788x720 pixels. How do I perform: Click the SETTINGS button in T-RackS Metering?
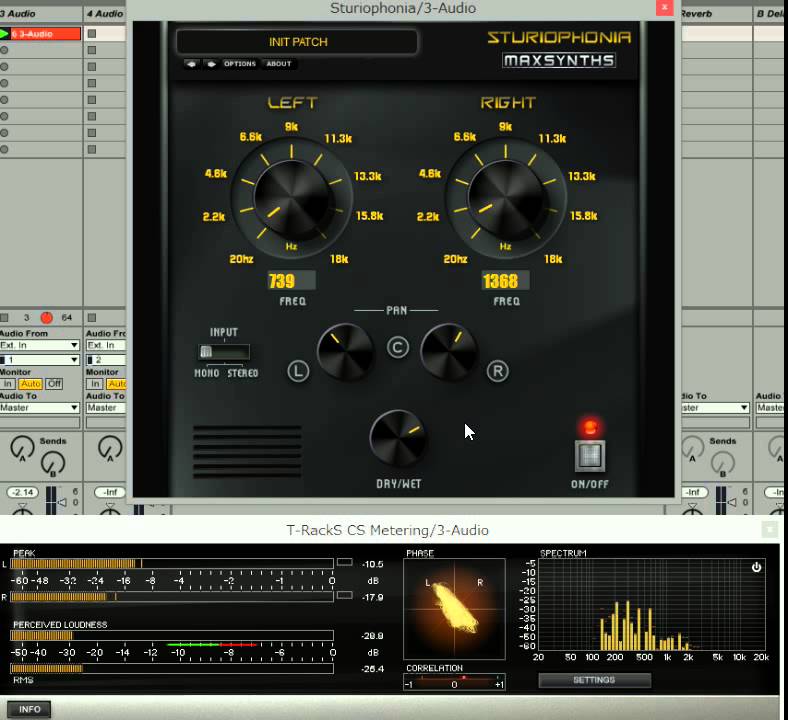point(595,680)
